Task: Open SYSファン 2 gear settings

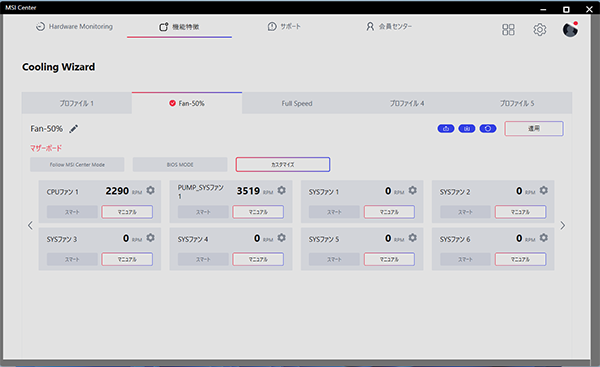Action: pyautogui.click(x=543, y=190)
